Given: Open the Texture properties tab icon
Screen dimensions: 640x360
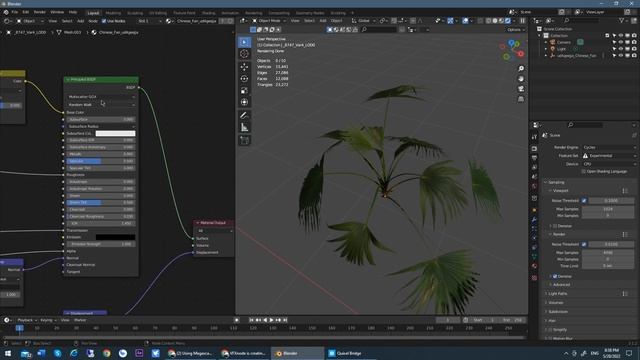Looking at the screenshot, I should 534,278.
